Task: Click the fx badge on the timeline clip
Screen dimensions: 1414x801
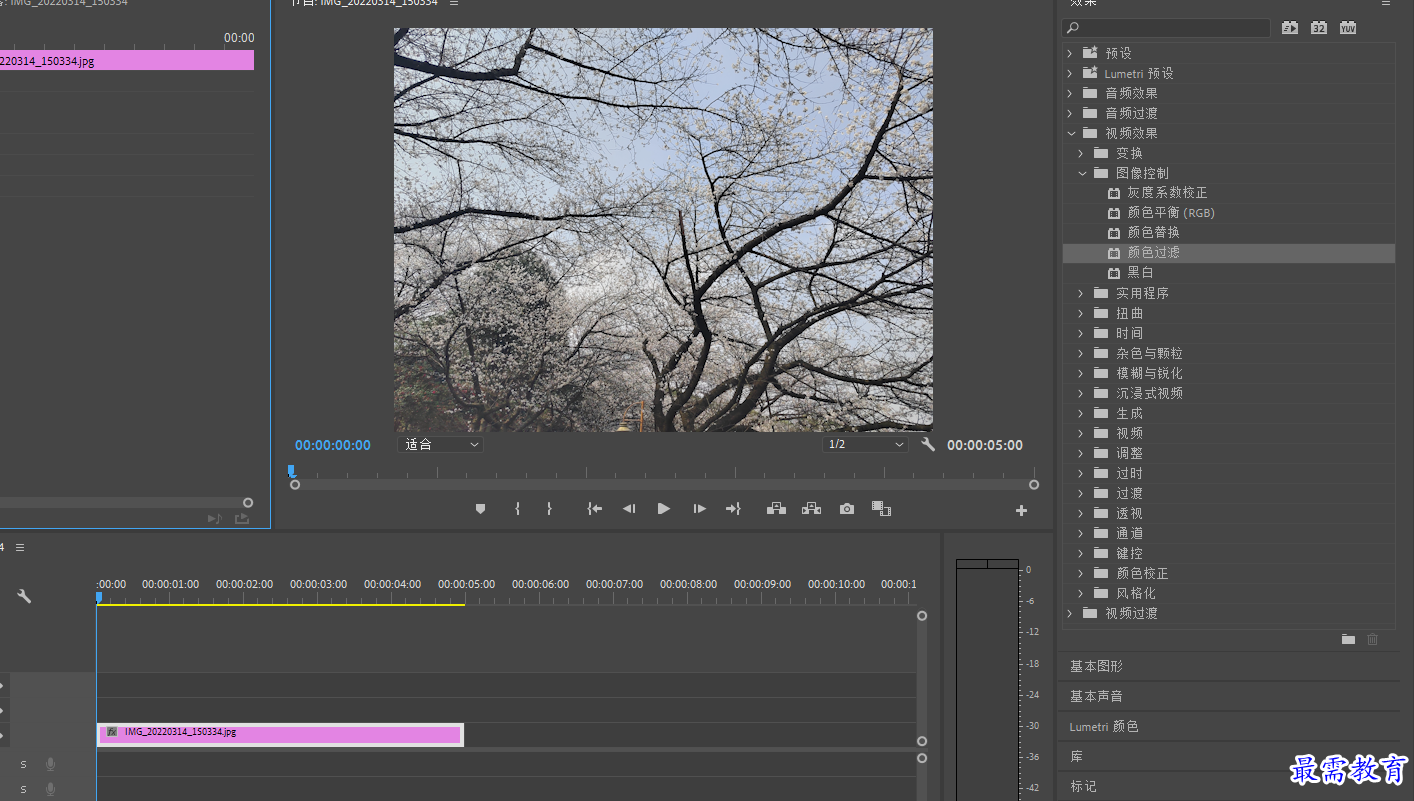Action: (x=112, y=732)
